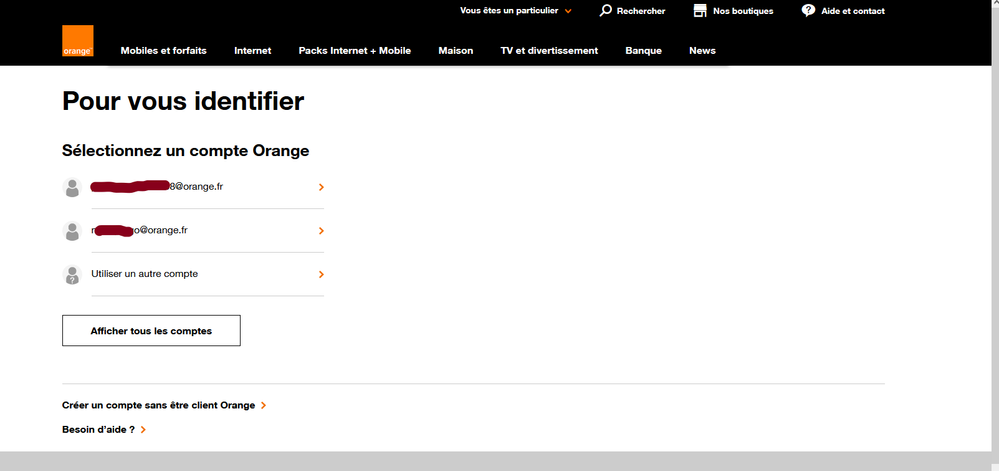Open the Internet menu

[x=253, y=51]
